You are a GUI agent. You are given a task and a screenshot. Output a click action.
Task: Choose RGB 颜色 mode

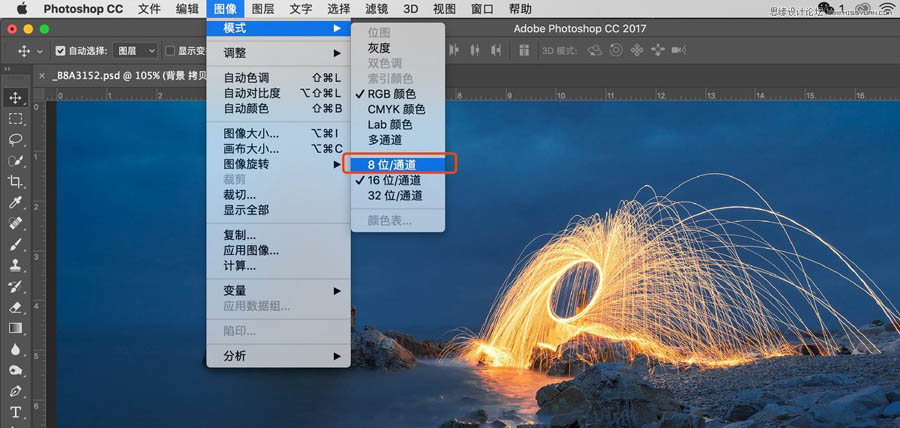(398, 94)
